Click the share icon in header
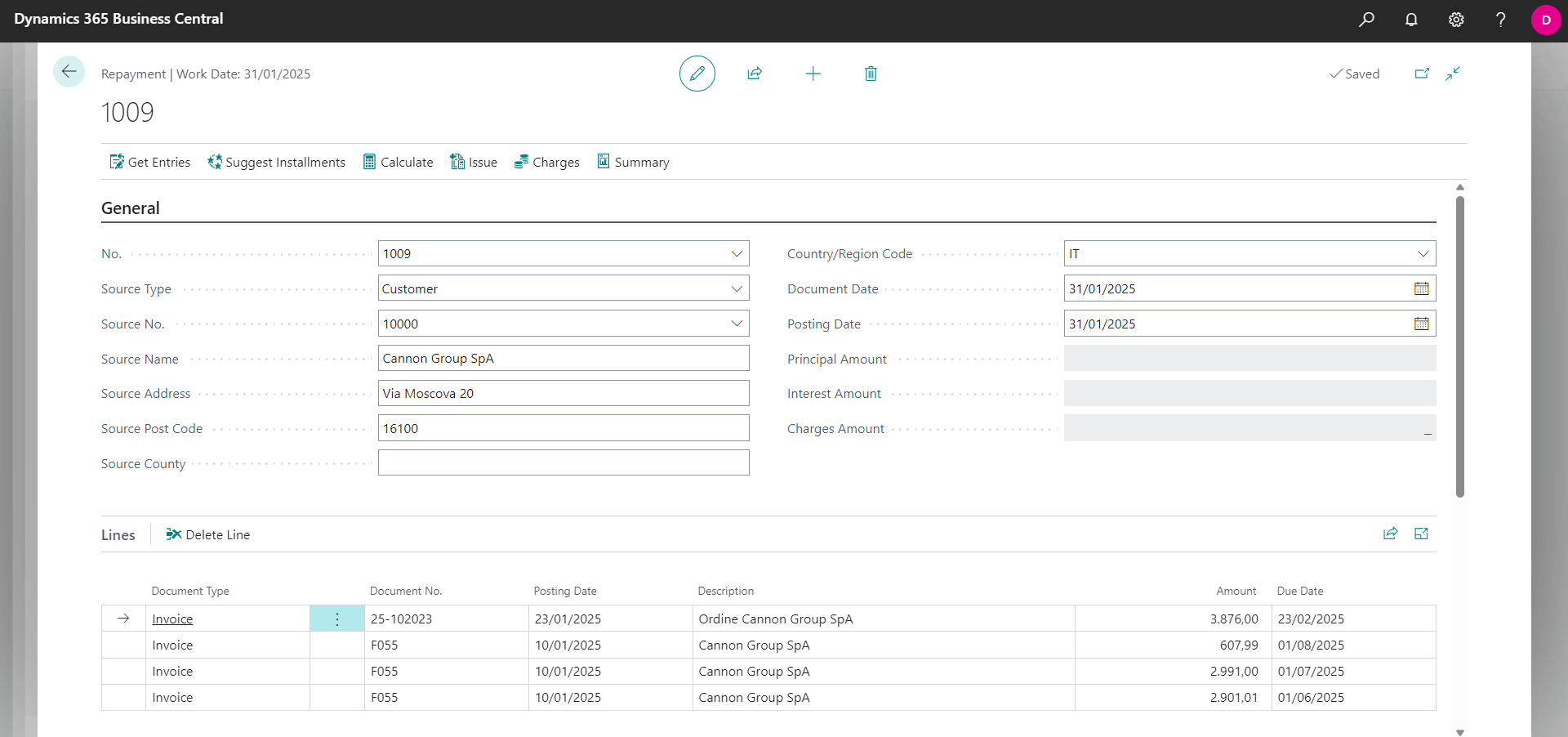The image size is (1568, 737). [x=755, y=74]
